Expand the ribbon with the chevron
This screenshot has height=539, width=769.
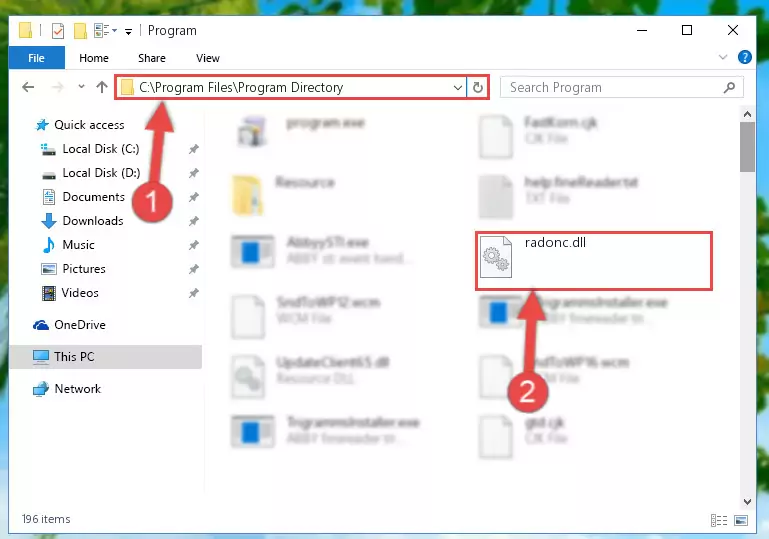pos(723,57)
